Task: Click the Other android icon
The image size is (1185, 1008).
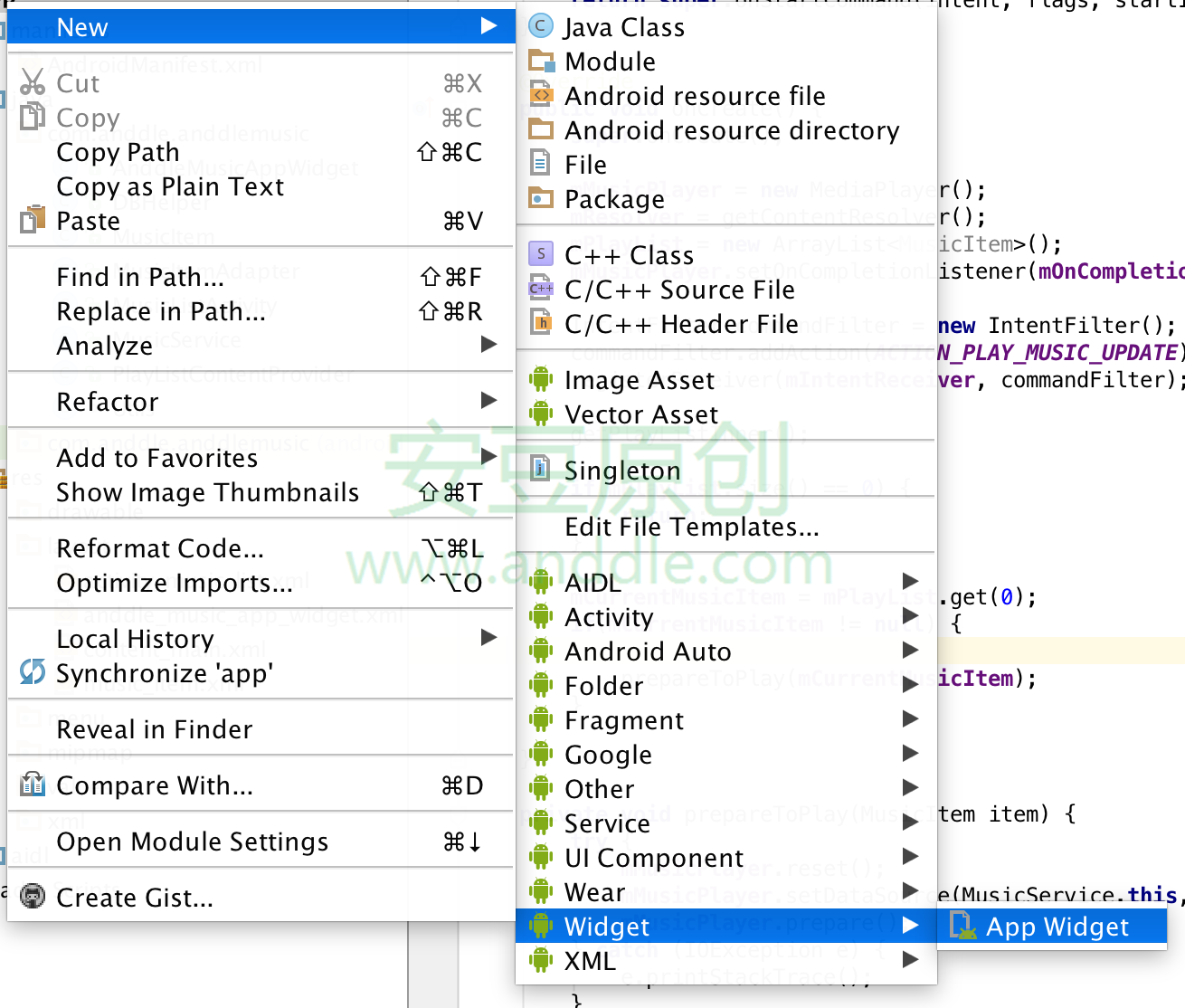Action: (541, 788)
